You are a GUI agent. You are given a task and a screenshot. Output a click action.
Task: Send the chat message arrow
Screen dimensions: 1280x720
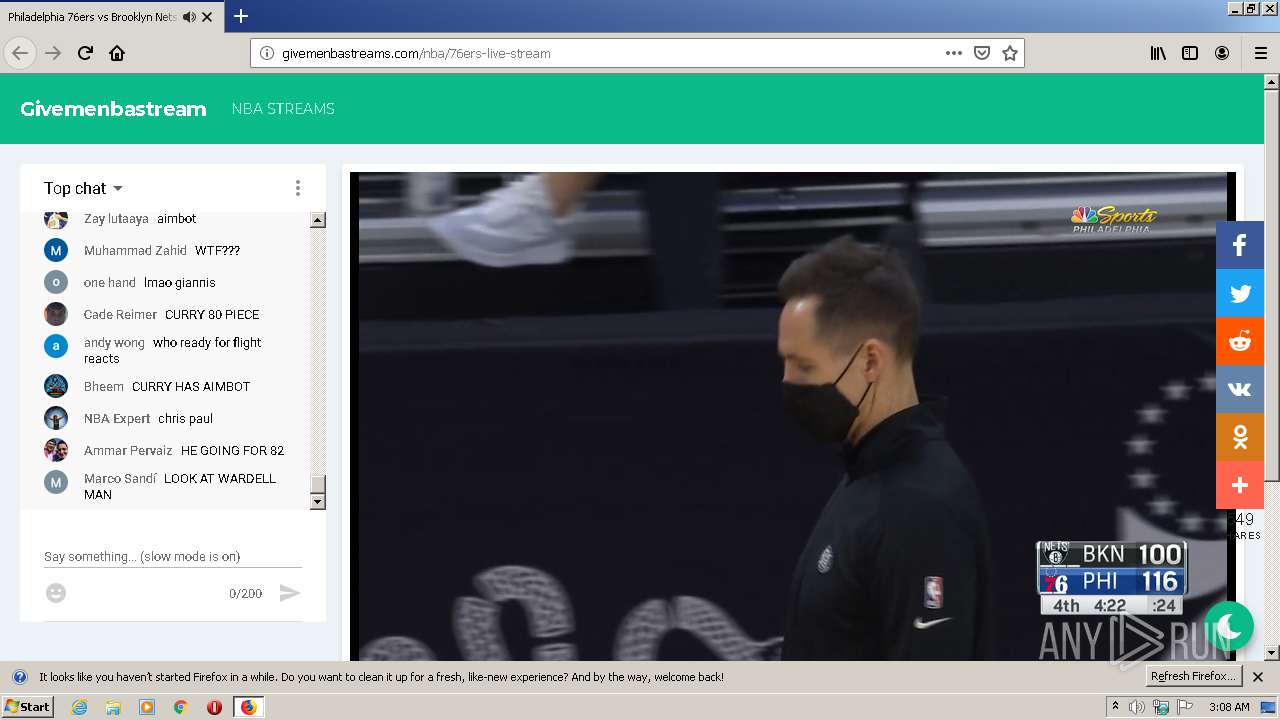coord(289,593)
